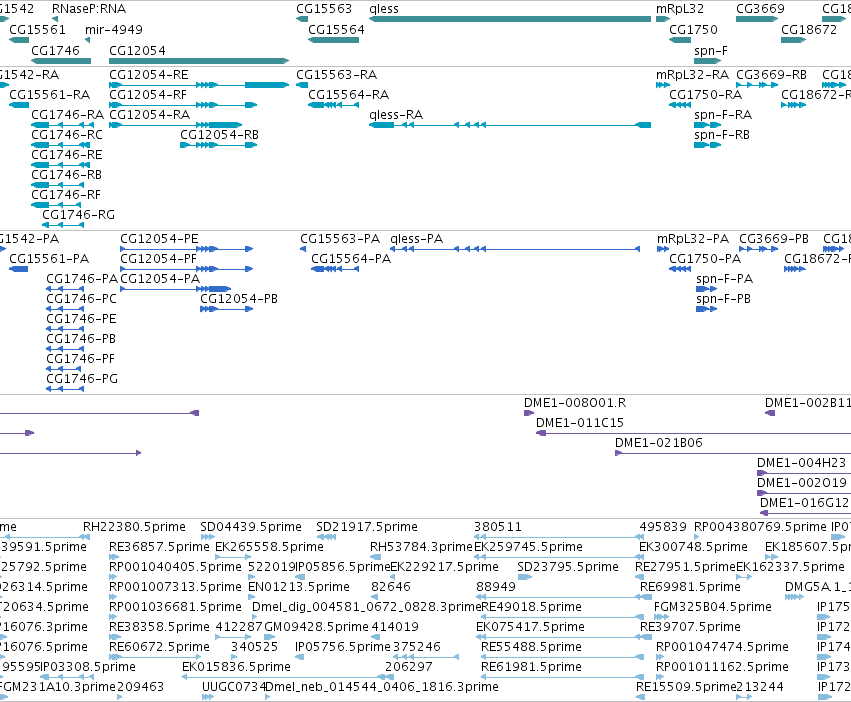Open transcript CG12054-RA

point(175,125)
